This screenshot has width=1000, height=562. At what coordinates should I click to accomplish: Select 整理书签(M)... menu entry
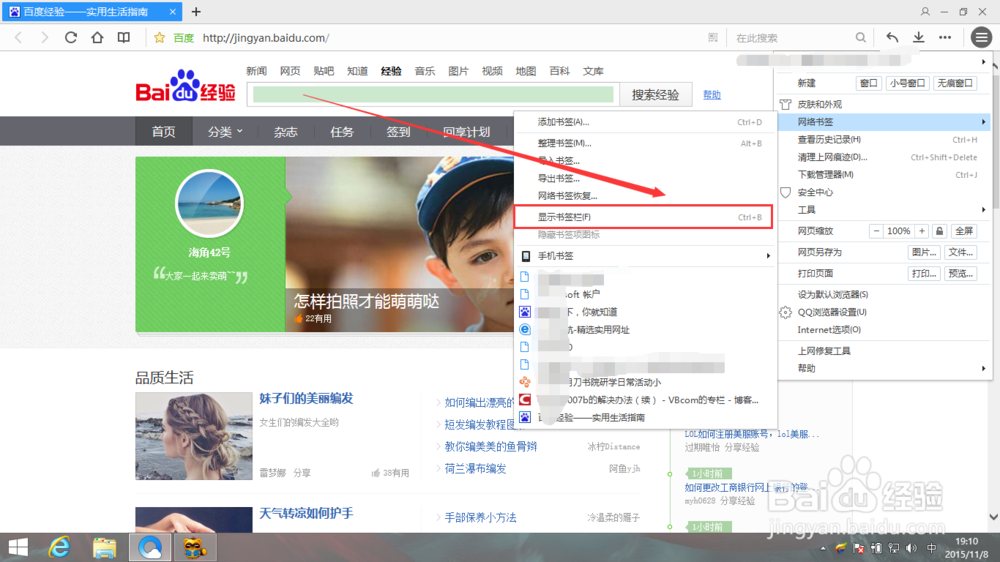645,143
